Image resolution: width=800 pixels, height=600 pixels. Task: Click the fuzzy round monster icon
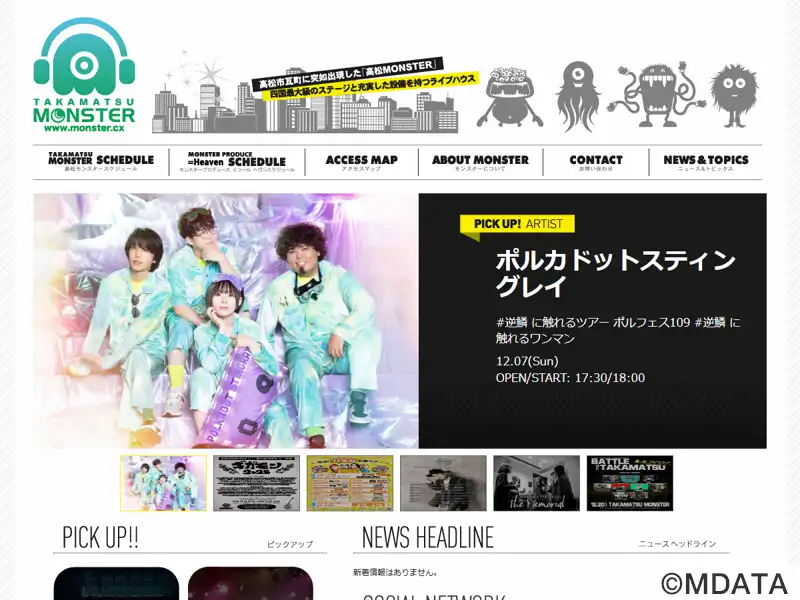[735, 95]
